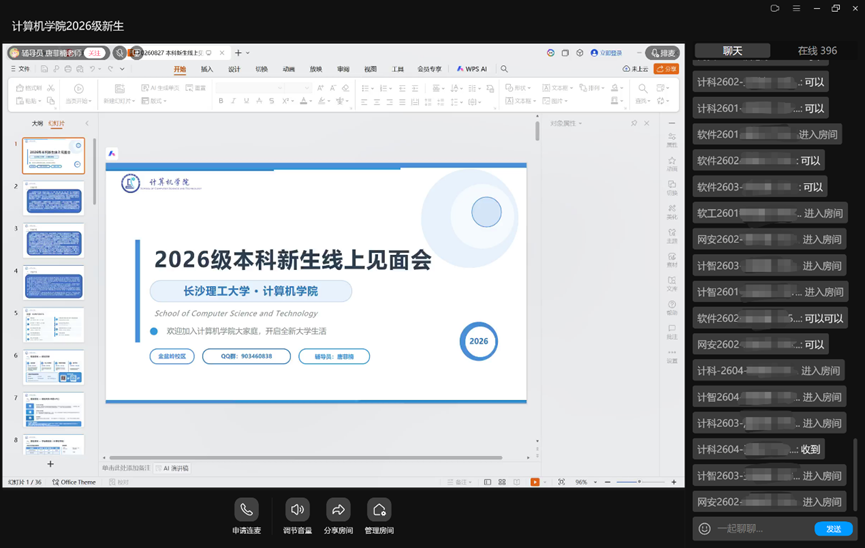Click the orange slideshow play button
Screen dimensions: 865x548
click(535, 482)
